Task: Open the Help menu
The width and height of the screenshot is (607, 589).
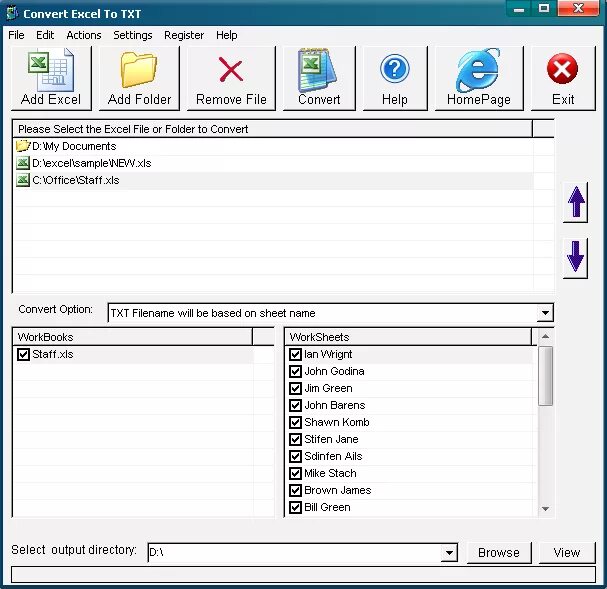Action: pyautogui.click(x=226, y=35)
